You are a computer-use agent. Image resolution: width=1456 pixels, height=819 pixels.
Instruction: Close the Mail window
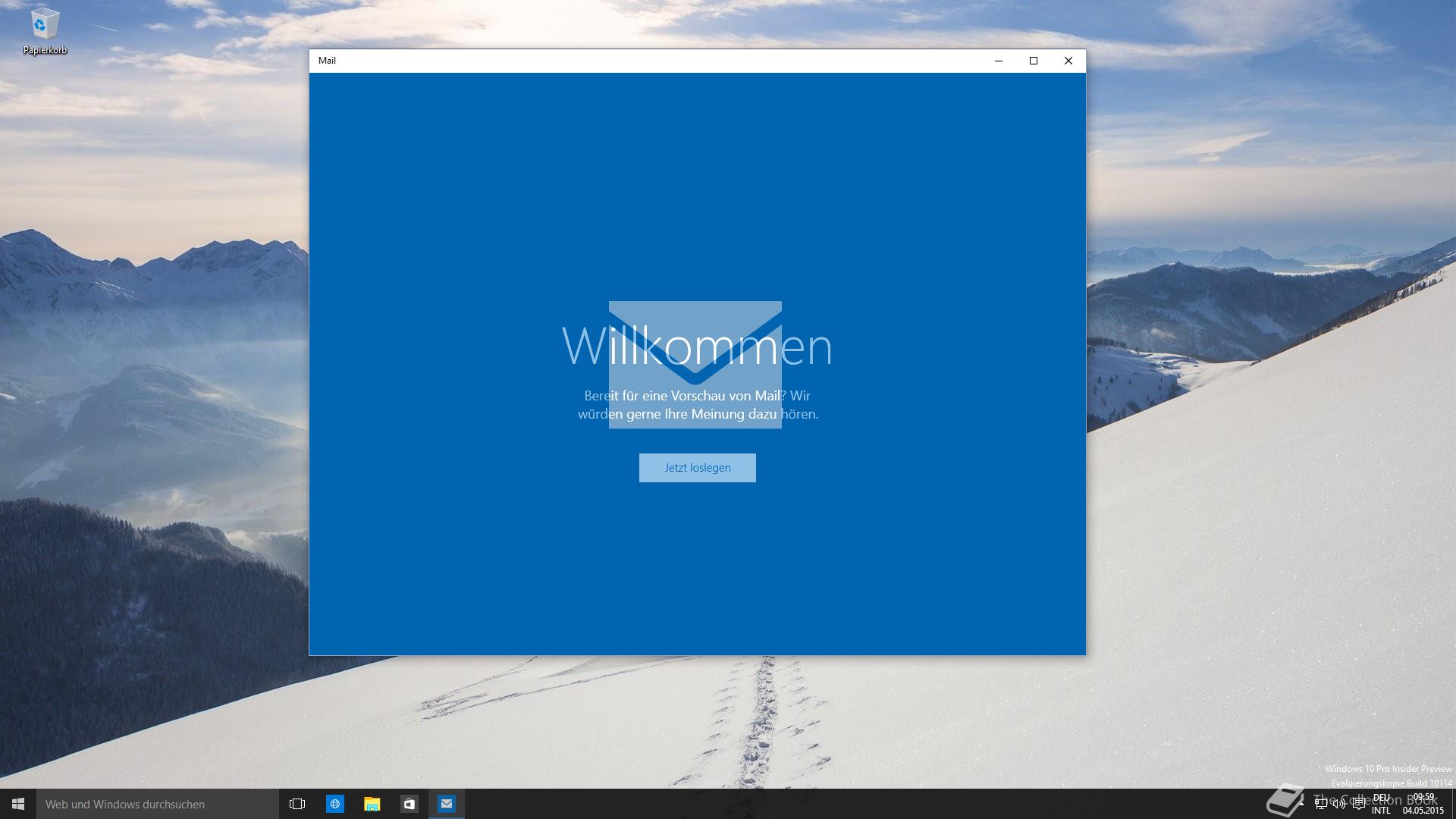tap(1068, 61)
